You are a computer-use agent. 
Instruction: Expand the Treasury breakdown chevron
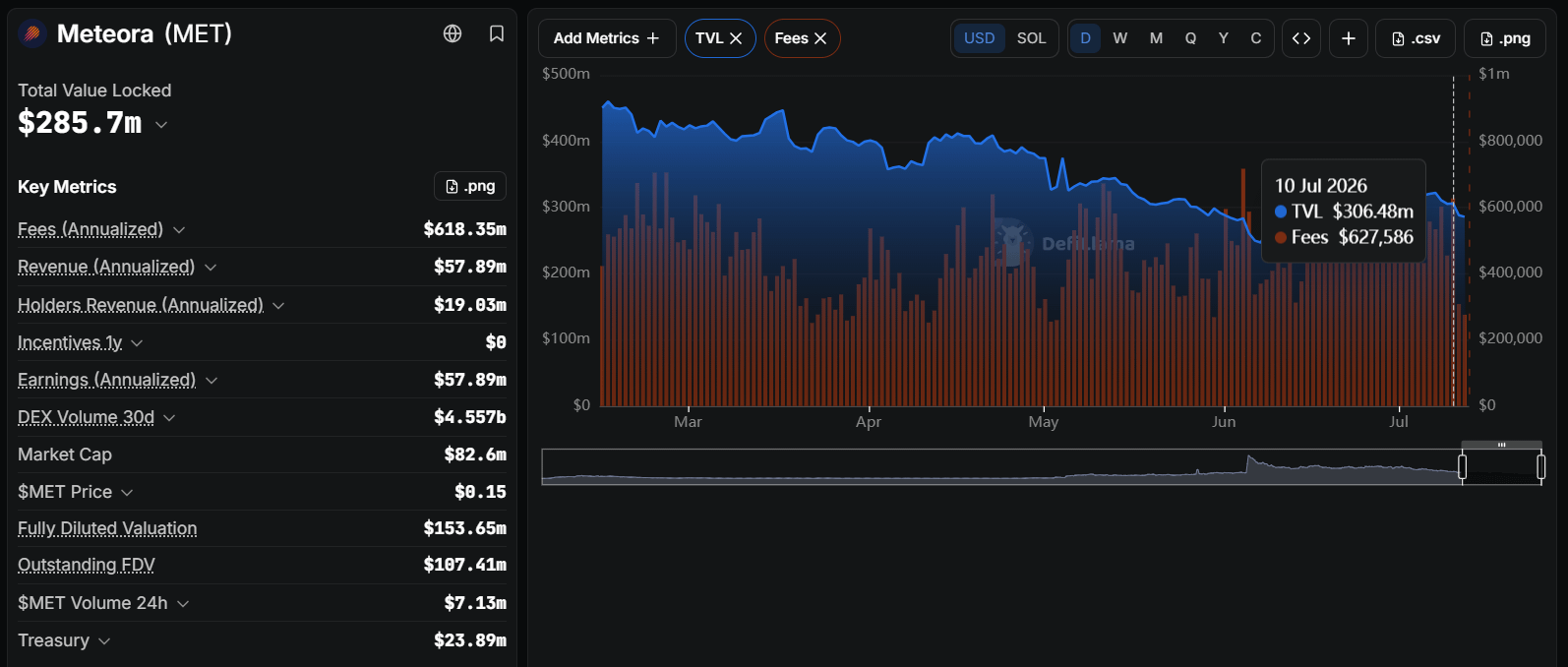(x=104, y=641)
